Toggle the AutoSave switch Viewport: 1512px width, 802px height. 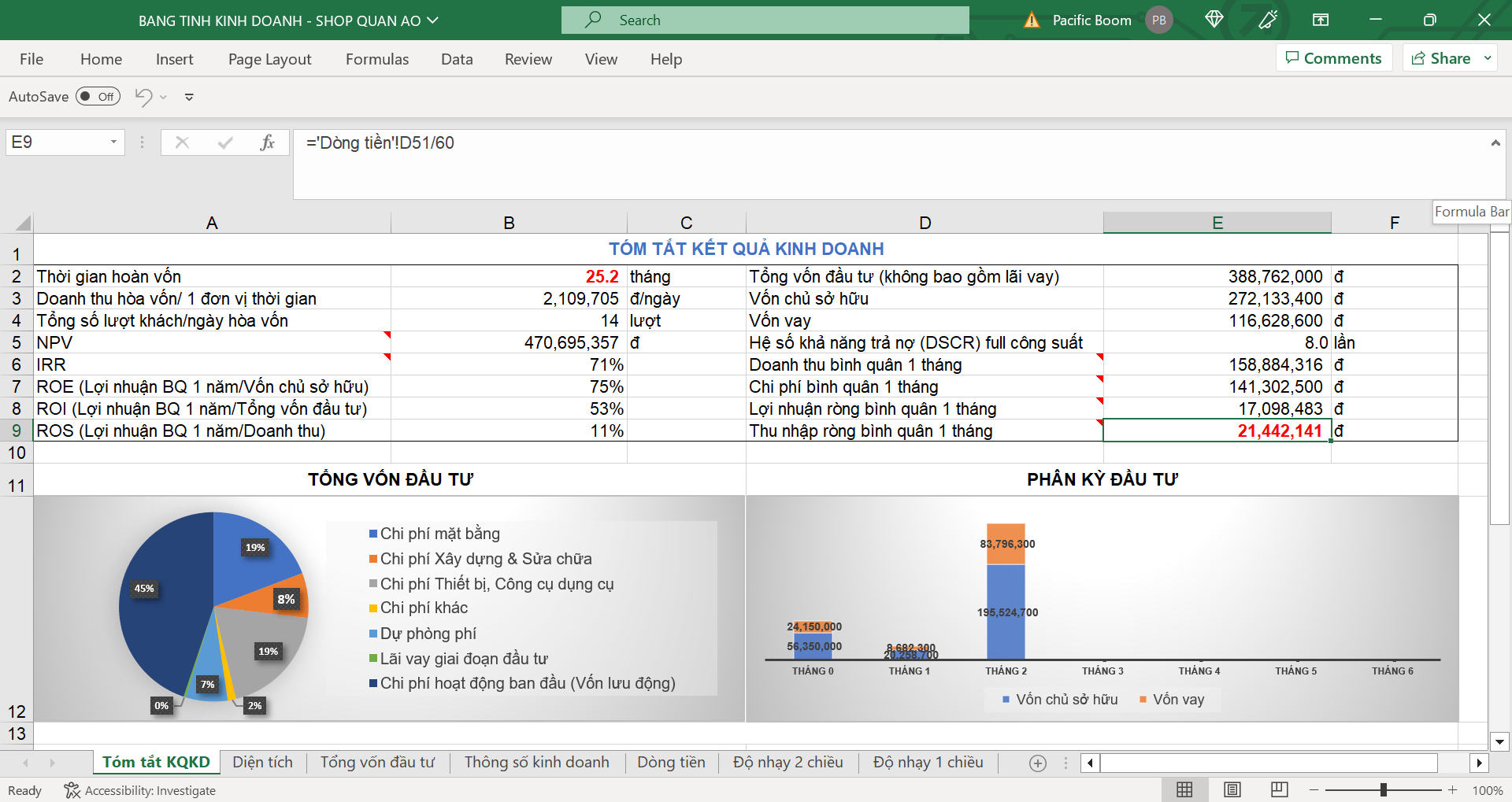[98, 97]
